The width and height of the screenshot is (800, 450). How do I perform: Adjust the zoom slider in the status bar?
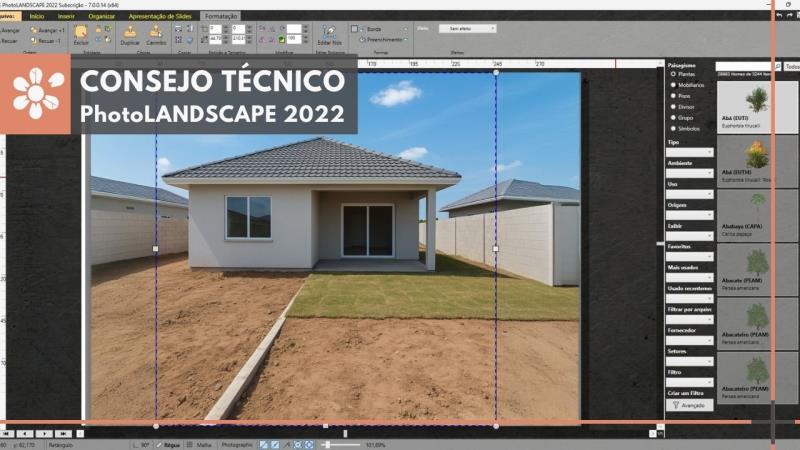pos(342,445)
